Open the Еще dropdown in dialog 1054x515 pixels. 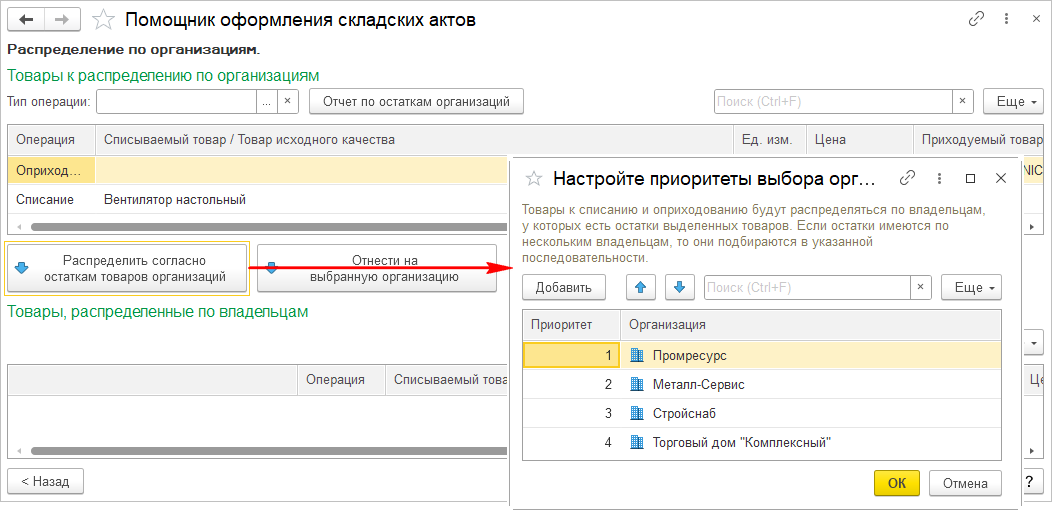pos(971,288)
